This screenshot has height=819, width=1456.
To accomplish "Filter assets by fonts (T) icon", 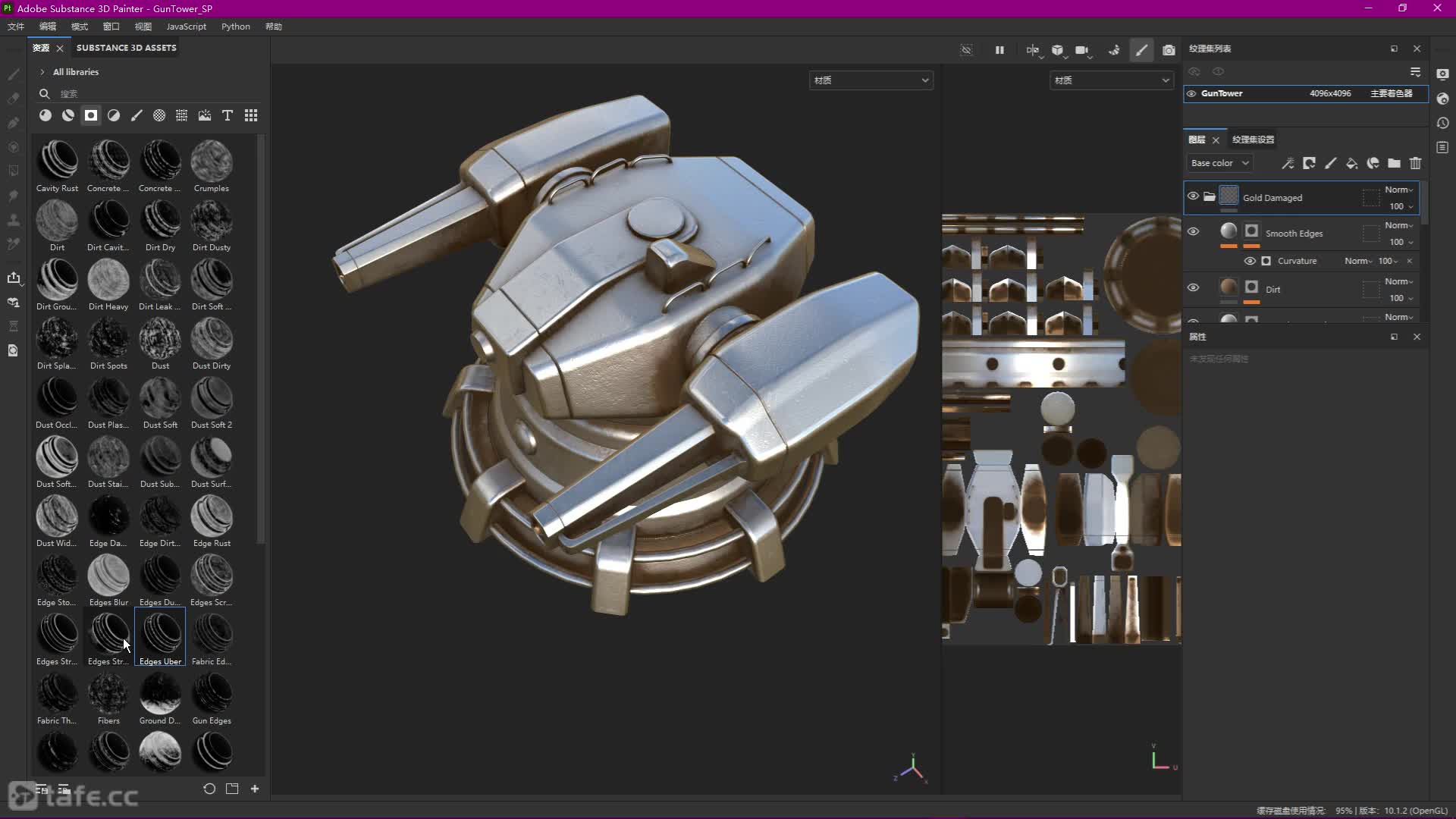I will point(227,115).
